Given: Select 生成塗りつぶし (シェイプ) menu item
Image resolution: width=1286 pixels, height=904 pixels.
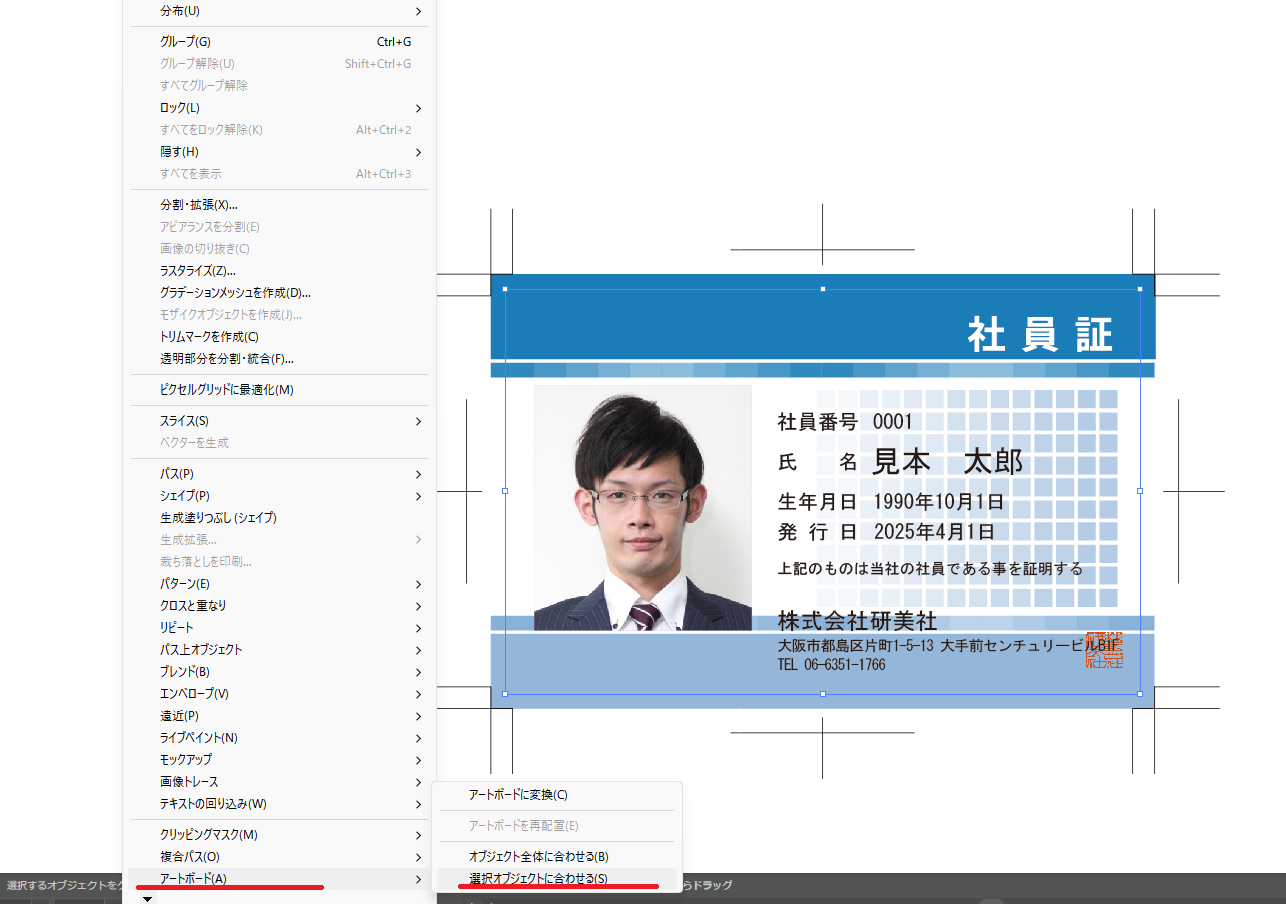Looking at the screenshot, I should click(218, 518).
